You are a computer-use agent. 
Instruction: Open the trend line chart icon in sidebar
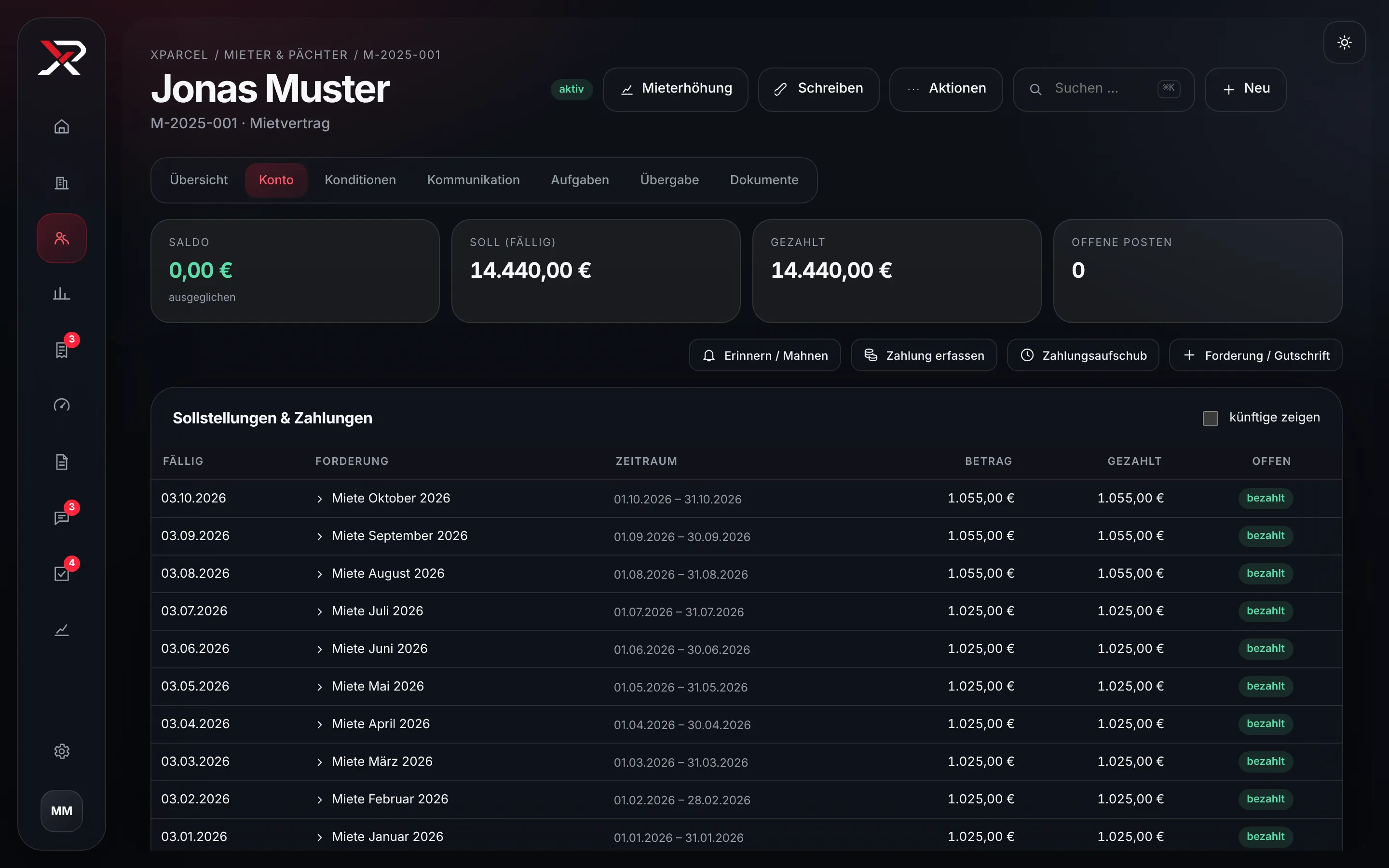62,630
